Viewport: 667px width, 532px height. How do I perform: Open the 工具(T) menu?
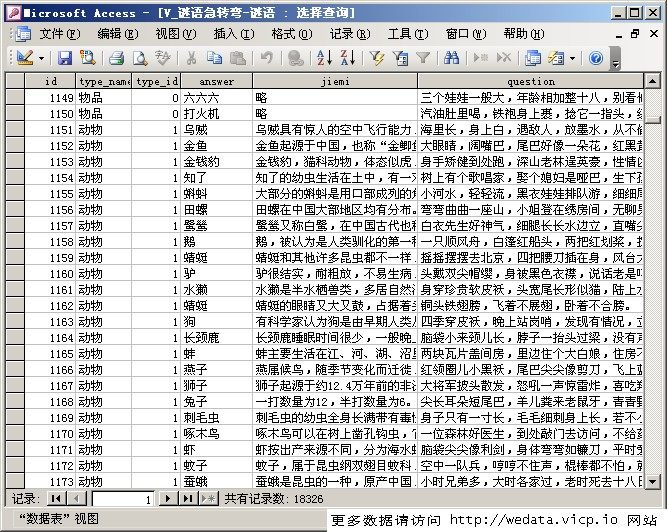point(408,34)
